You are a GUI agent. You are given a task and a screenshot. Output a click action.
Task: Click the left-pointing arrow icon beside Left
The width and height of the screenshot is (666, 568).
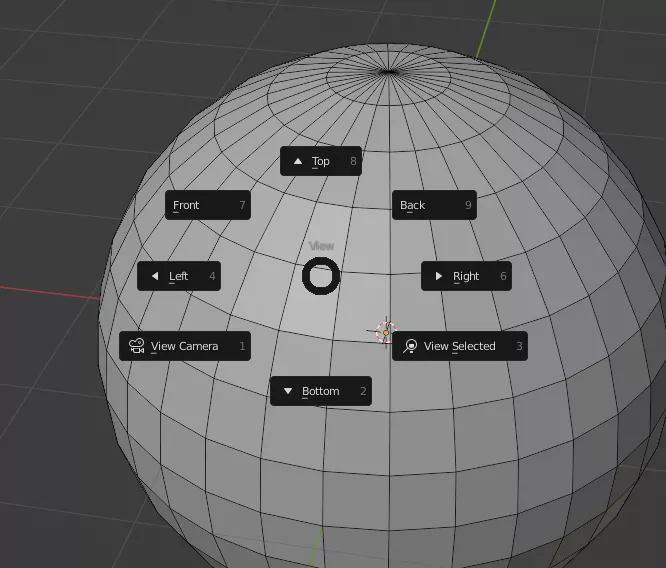pos(154,276)
